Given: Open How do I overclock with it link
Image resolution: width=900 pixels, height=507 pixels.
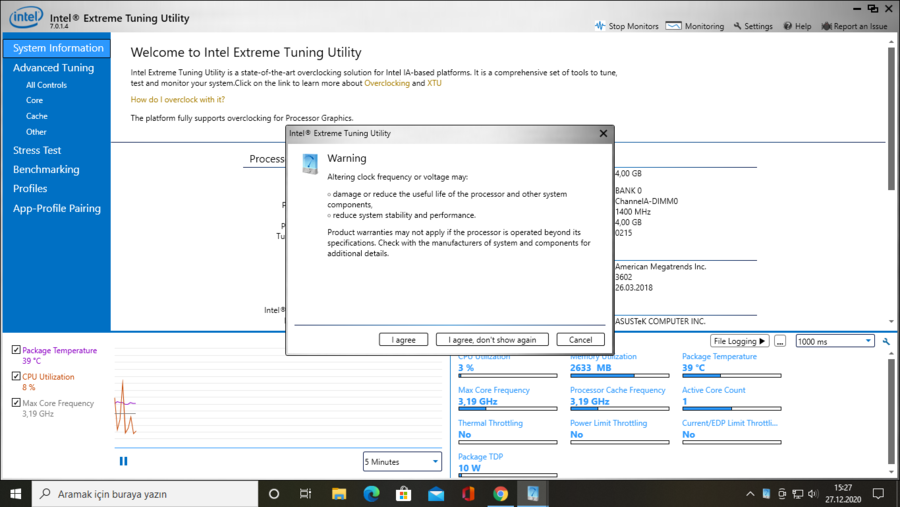Looking at the screenshot, I should coord(177,99).
